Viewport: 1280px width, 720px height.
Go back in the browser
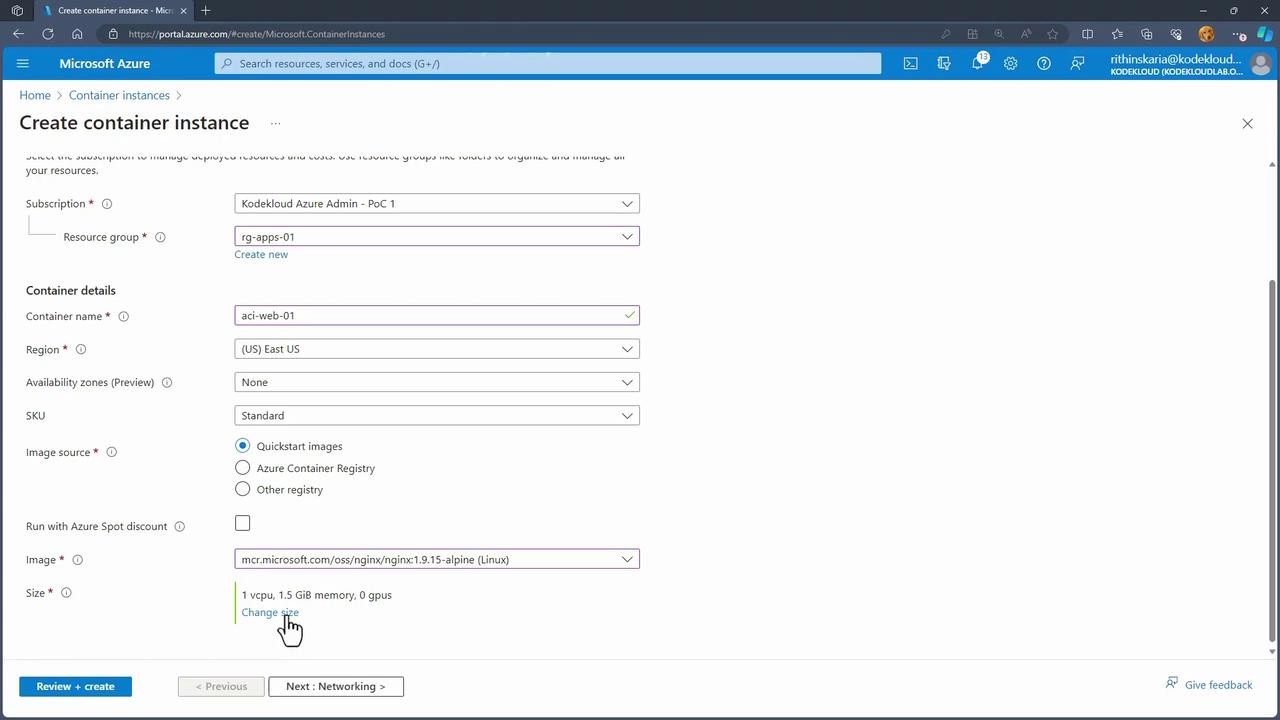click(x=18, y=34)
